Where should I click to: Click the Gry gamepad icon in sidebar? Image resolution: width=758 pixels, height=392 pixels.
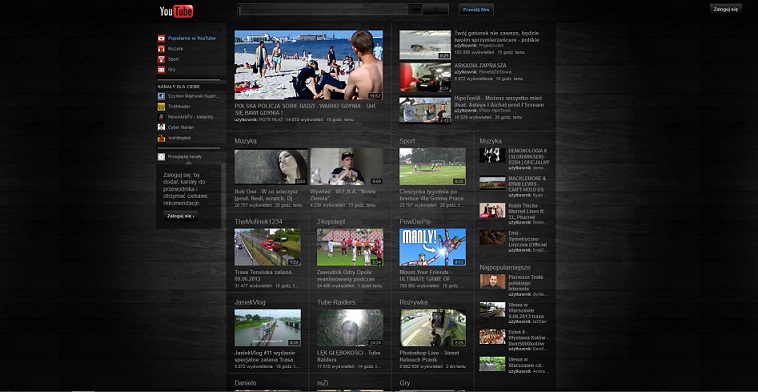point(161,70)
